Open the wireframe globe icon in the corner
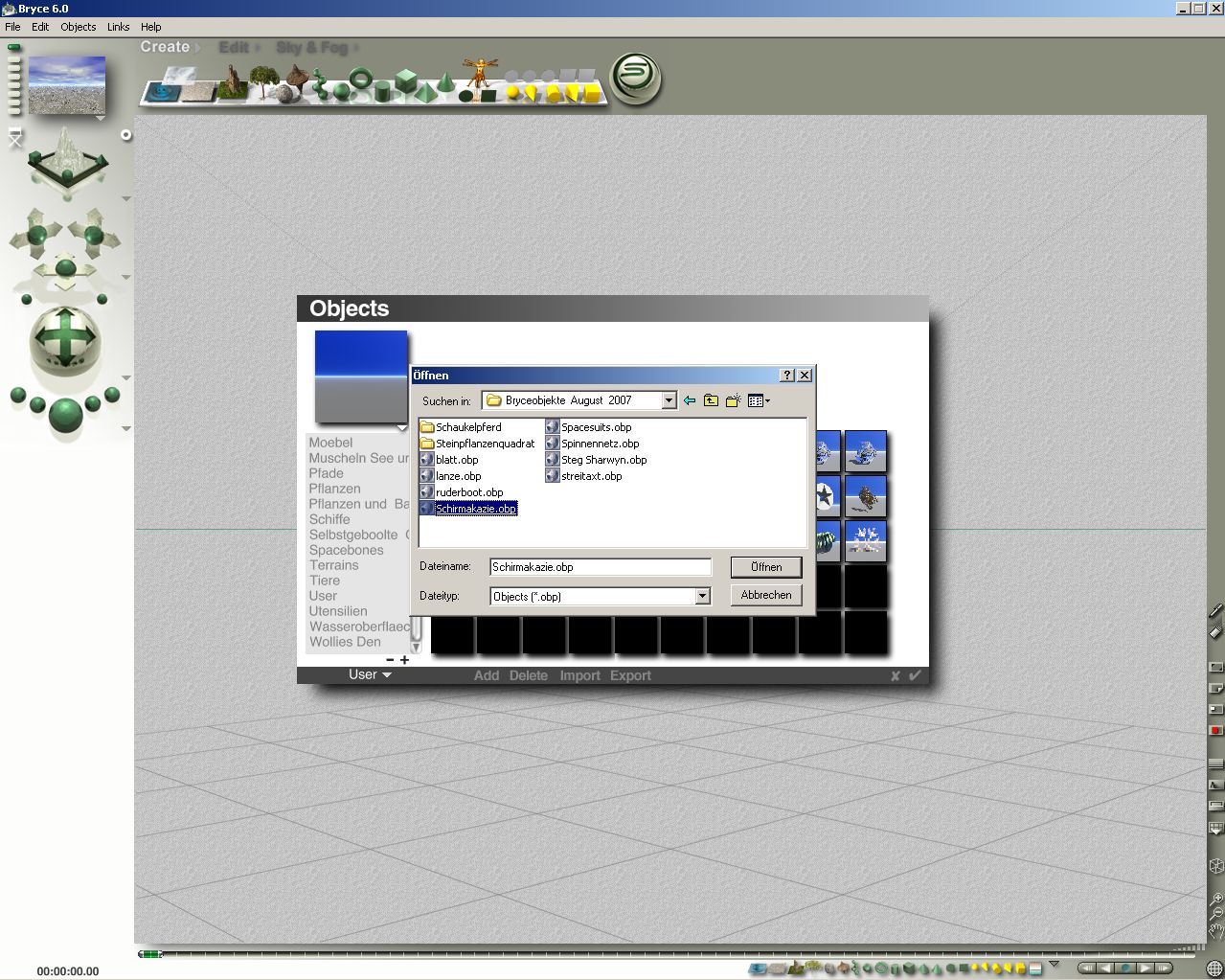 click(1214, 969)
